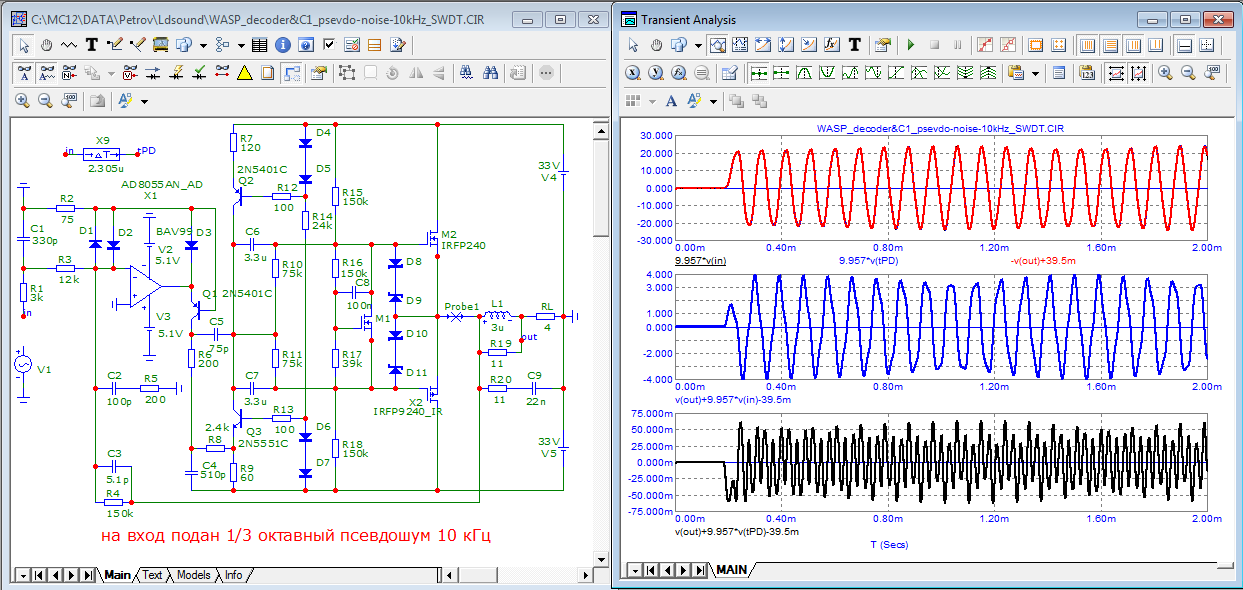The width and height of the screenshot is (1243, 590).
Task: Open the dropdown arrow next to shapes icon
Action: click(x=203, y=45)
